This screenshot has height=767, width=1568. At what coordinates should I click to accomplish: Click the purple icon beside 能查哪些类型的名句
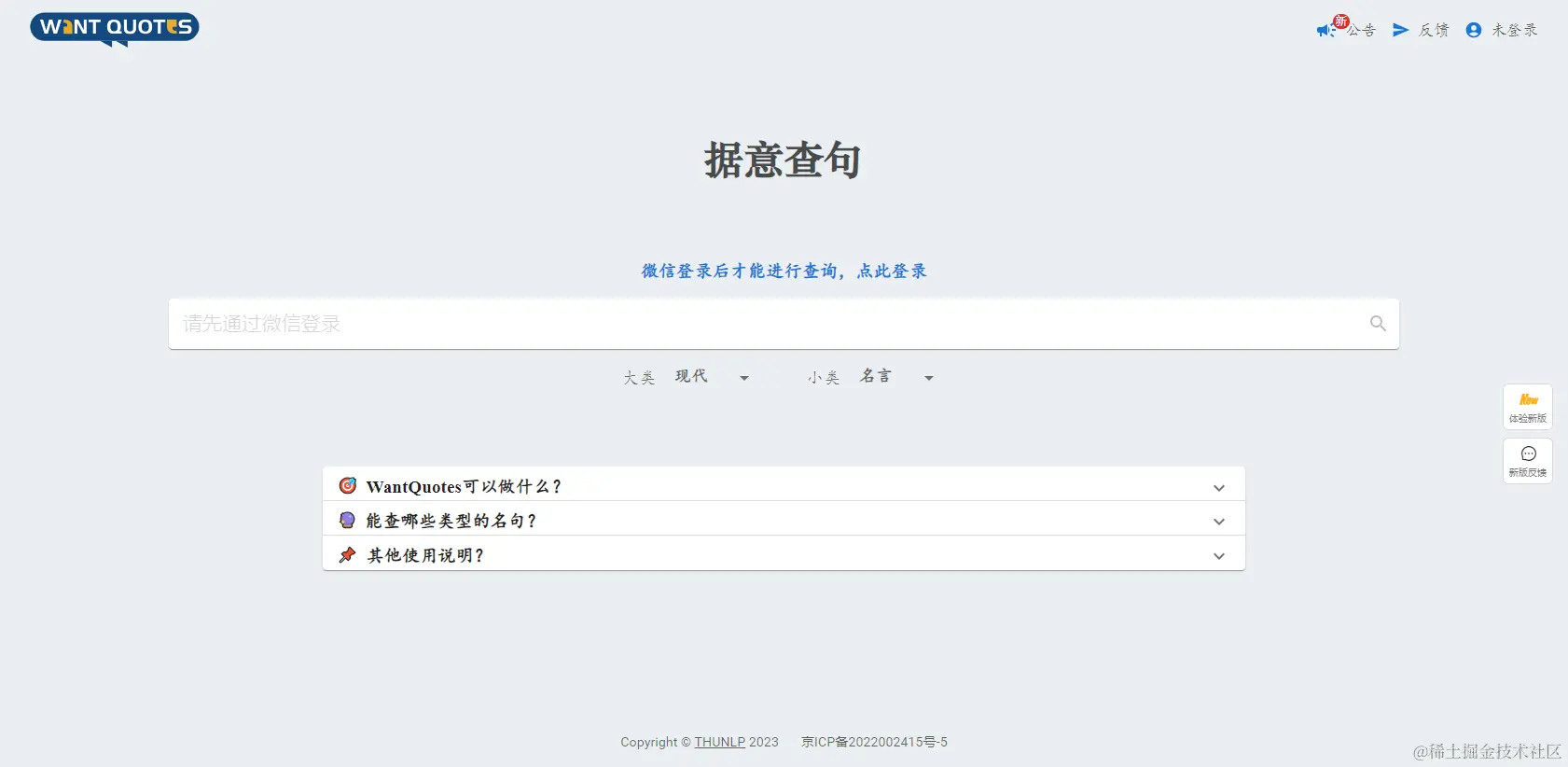(347, 520)
